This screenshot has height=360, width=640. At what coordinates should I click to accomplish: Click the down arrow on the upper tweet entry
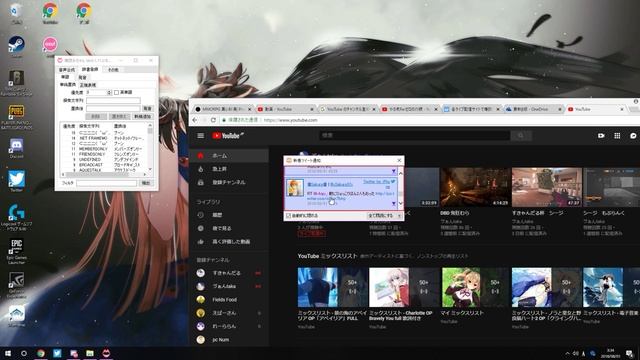(x=393, y=171)
